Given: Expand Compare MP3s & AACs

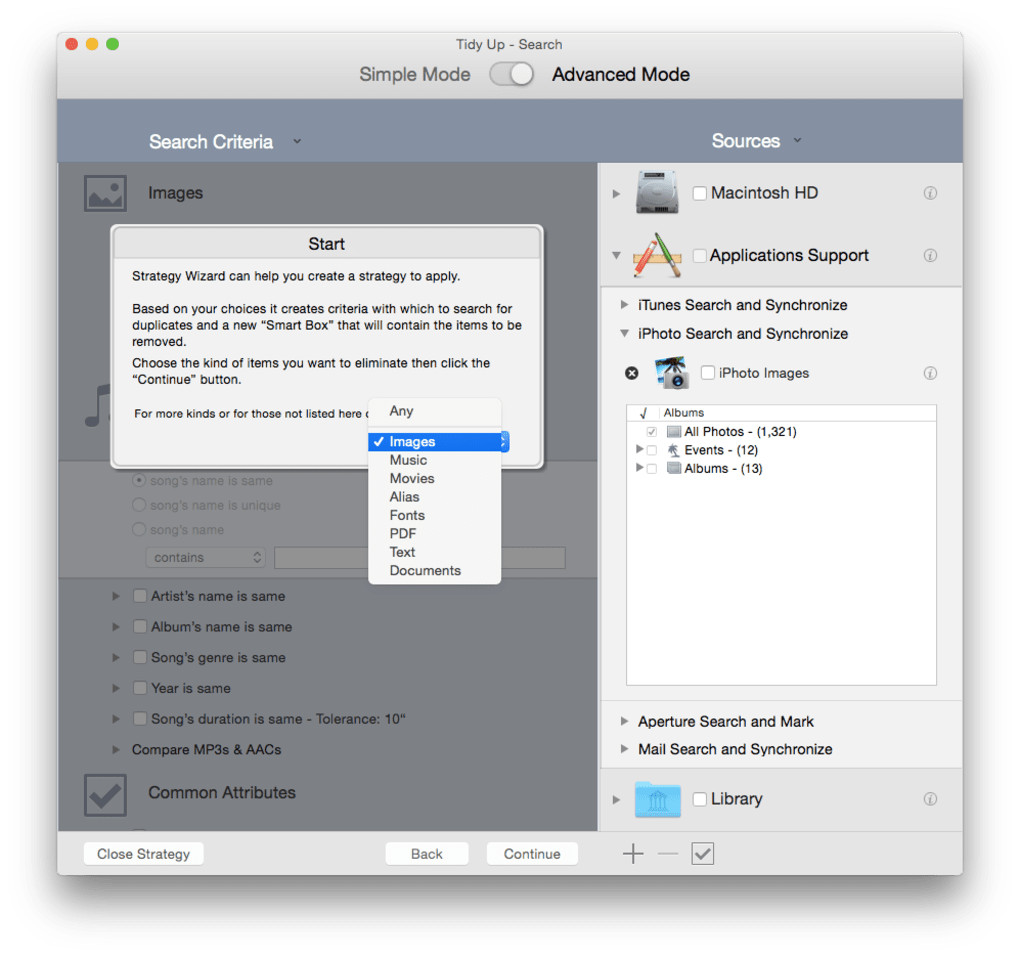Looking at the screenshot, I should 116,749.
